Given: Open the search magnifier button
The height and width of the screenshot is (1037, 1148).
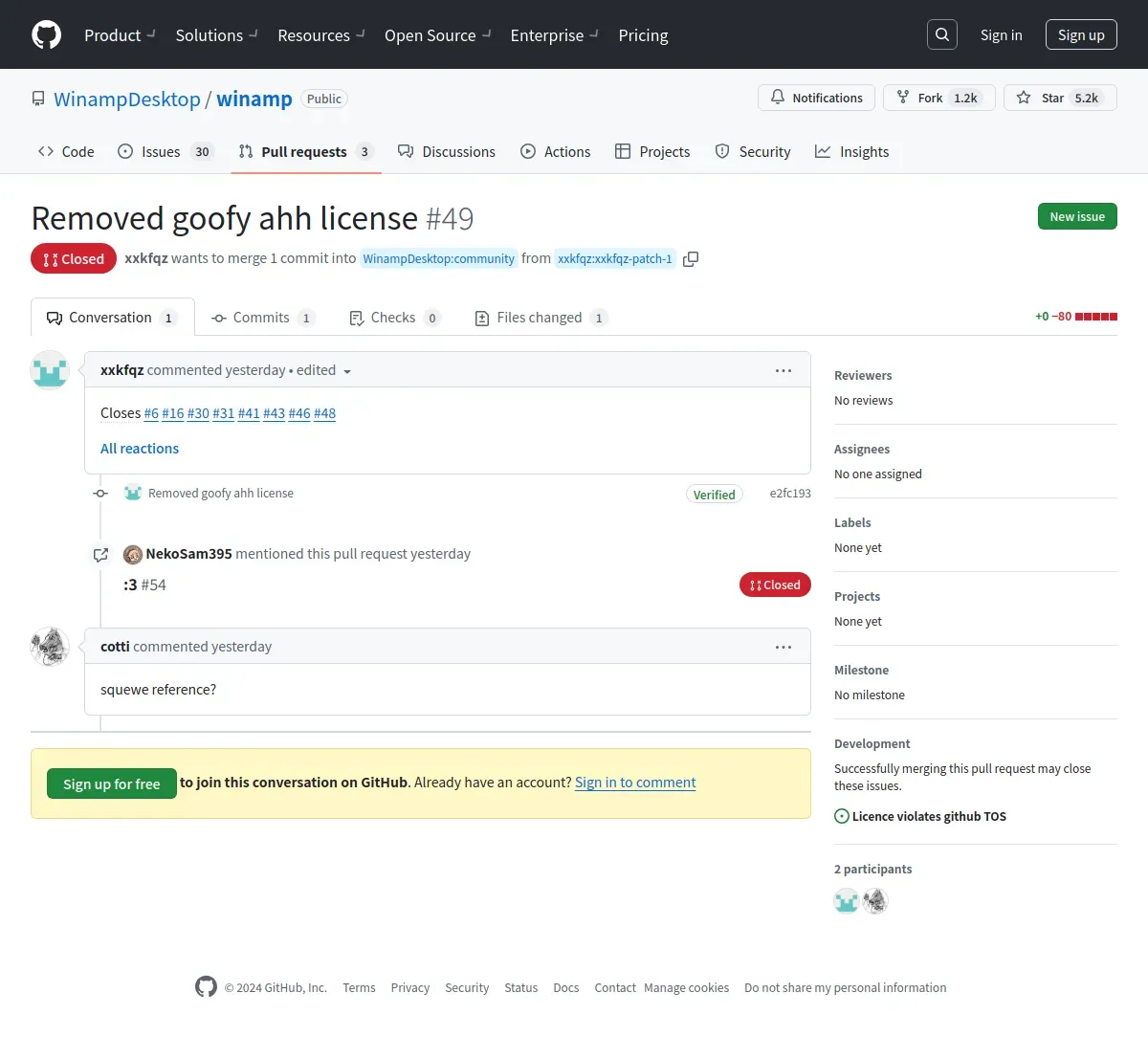Looking at the screenshot, I should coord(942,34).
